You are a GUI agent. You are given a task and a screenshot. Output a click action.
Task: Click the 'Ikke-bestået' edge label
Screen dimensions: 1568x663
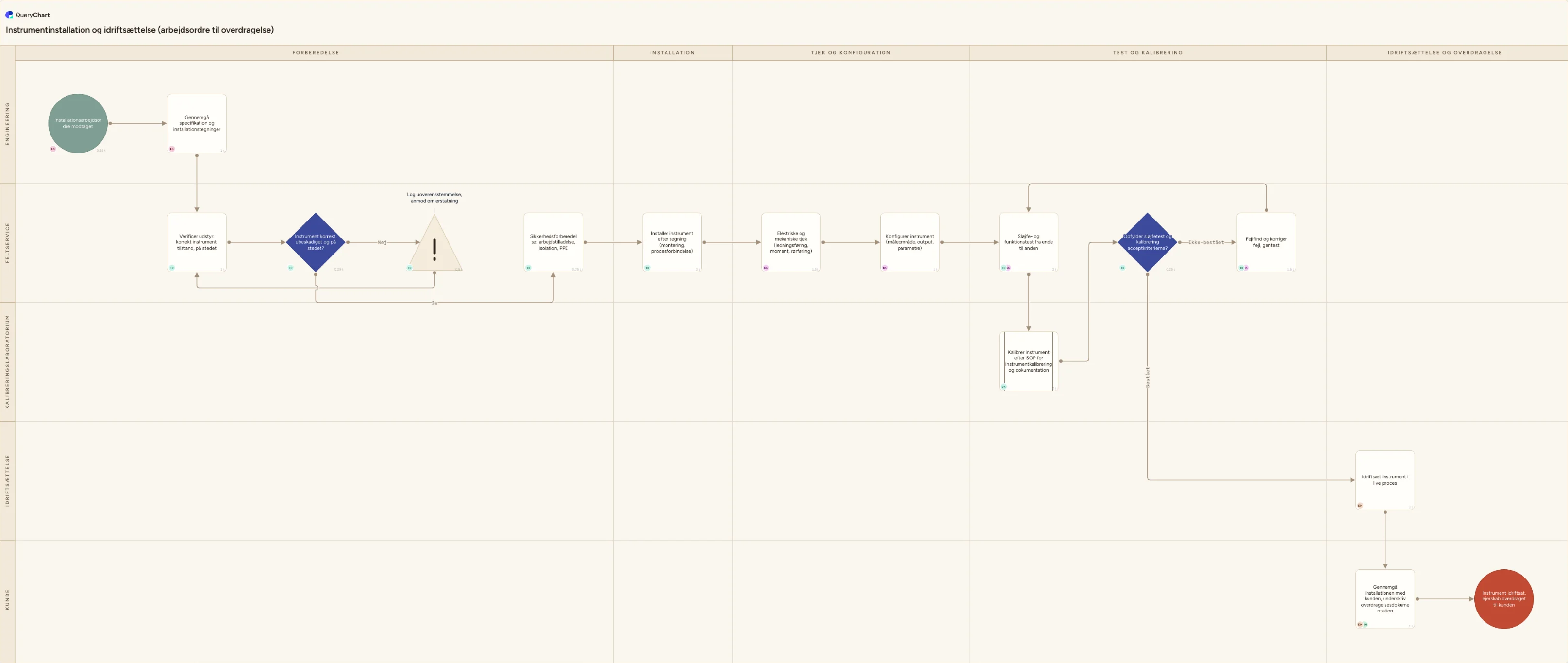tap(1206, 242)
